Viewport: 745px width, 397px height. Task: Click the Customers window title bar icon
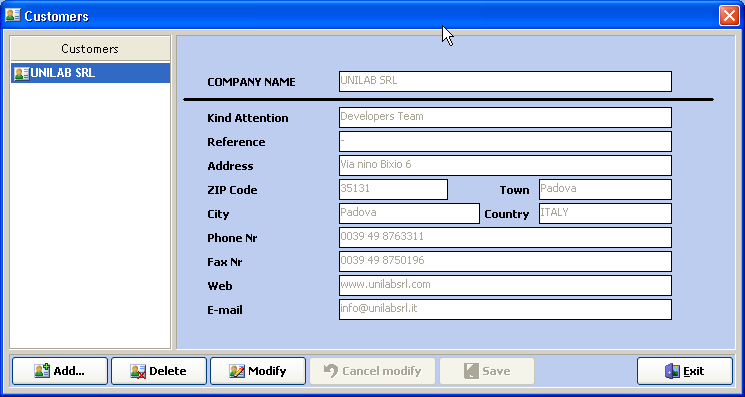point(13,15)
